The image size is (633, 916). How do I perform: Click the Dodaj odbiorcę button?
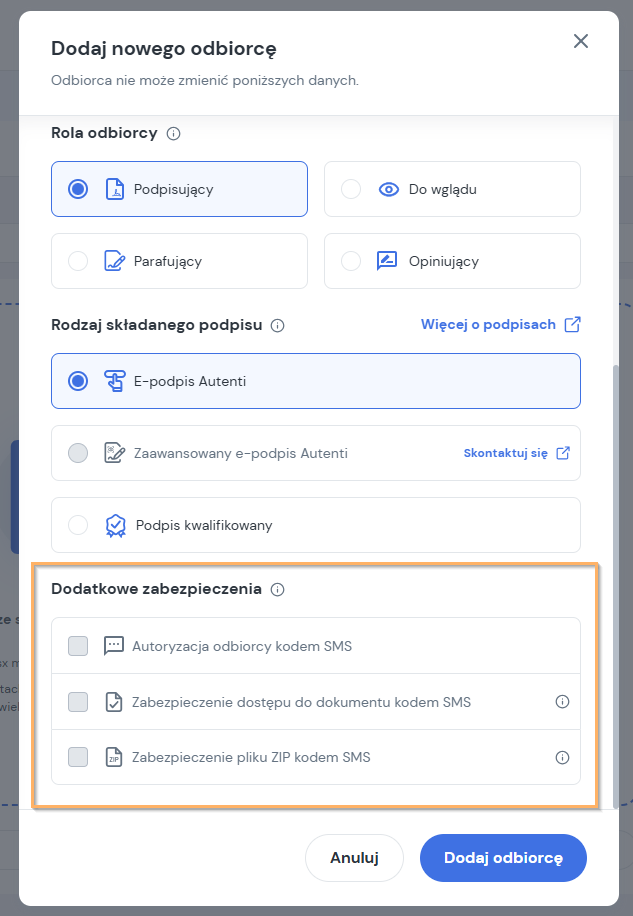pos(503,858)
